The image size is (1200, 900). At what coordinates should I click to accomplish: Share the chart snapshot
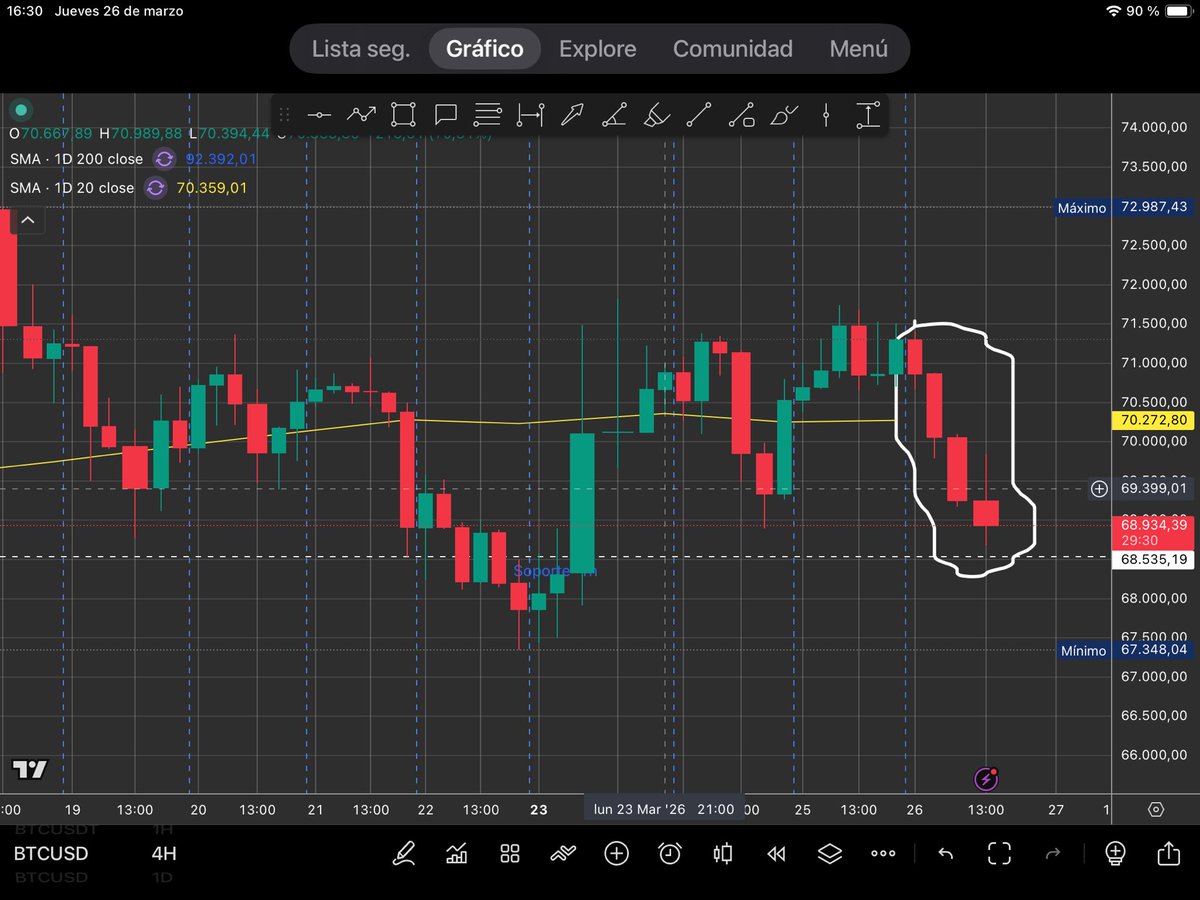(x=1168, y=852)
